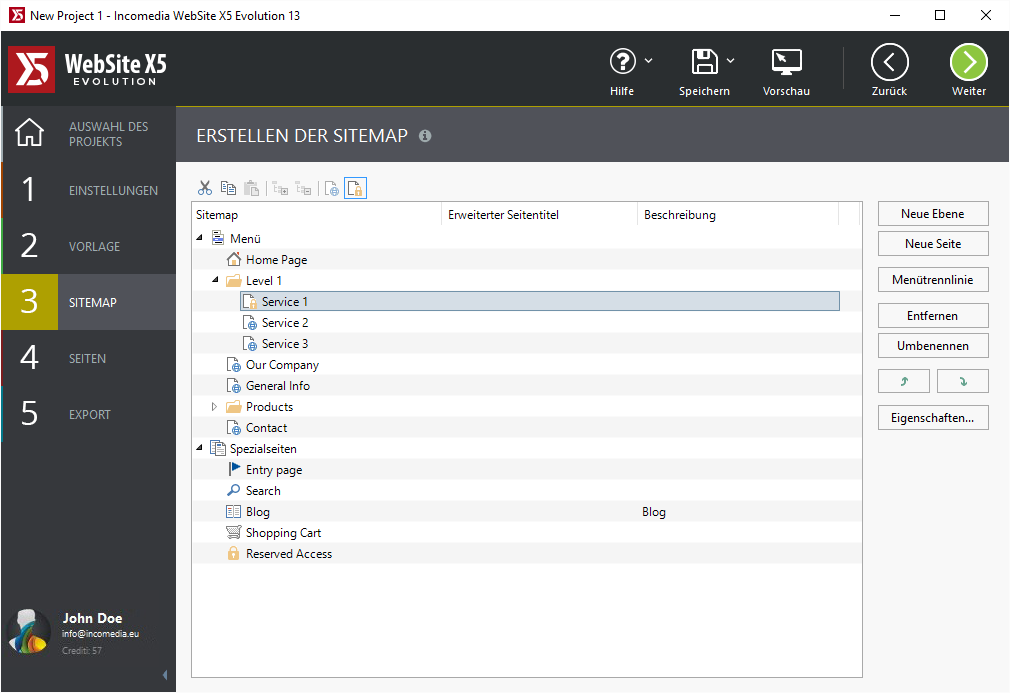The height and width of the screenshot is (693, 1010).
Task: Click the Neue Seite button
Action: click(x=932, y=244)
